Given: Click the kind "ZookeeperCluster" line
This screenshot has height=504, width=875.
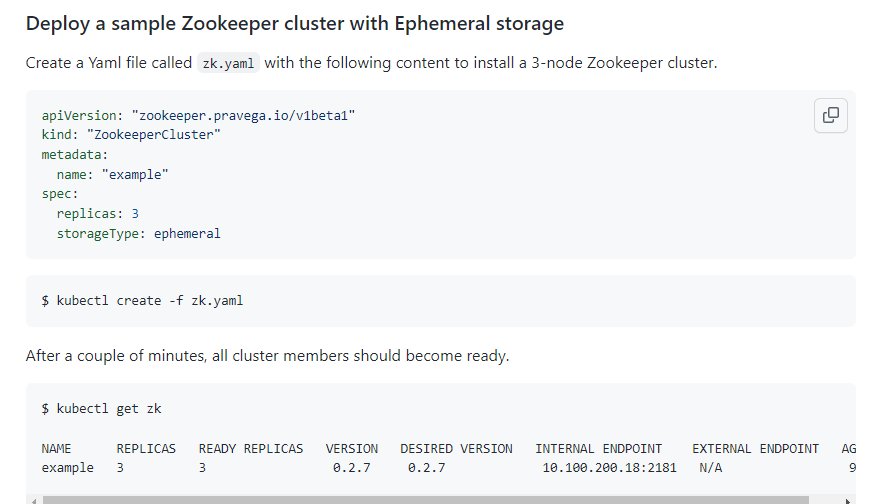Looking at the screenshot, I should pos(131,135).
